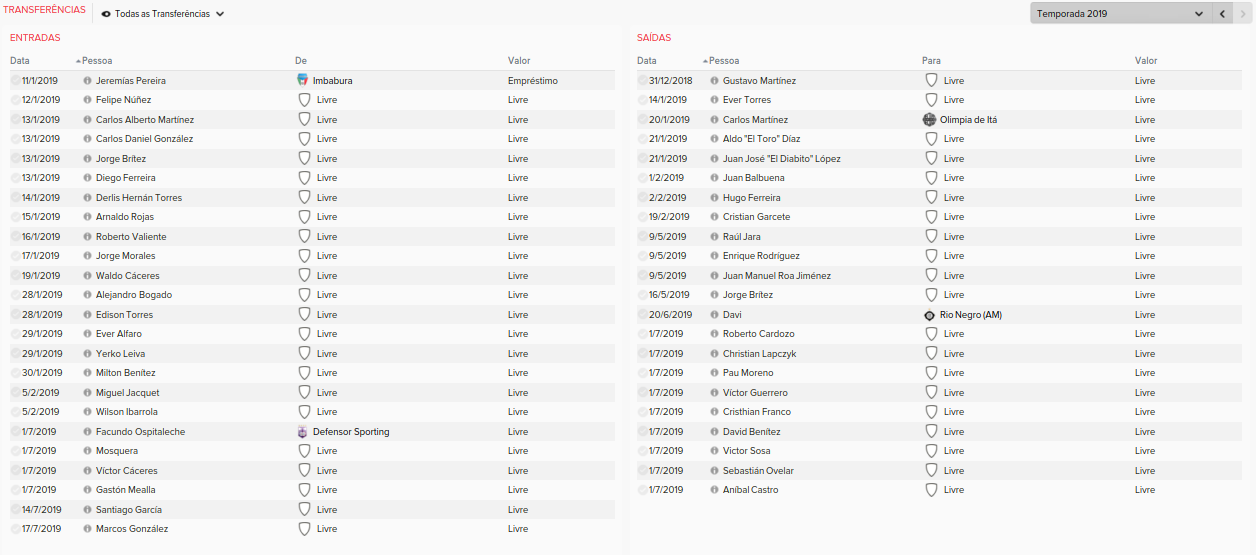Open player Aldo "El Toro" Díaz
The height and width of the screenshot is (555, 1256).
tap(762, 139)
